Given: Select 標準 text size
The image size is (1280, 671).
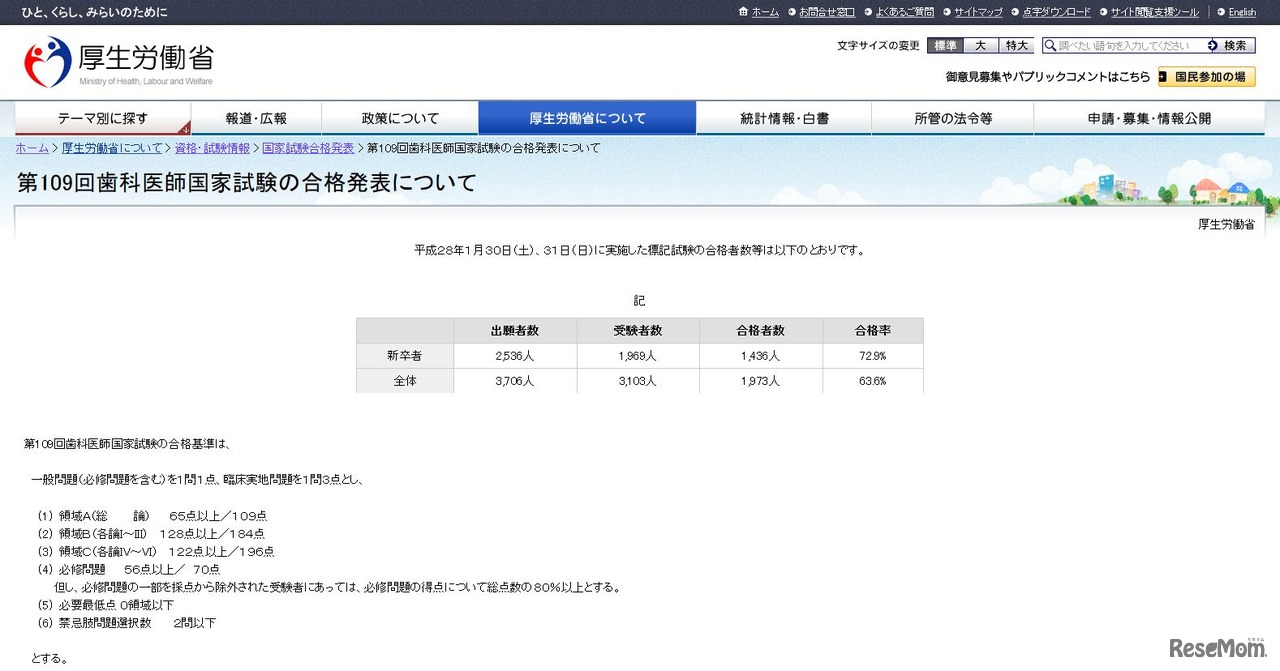Looking at the screenshot, I should (945, 46).
